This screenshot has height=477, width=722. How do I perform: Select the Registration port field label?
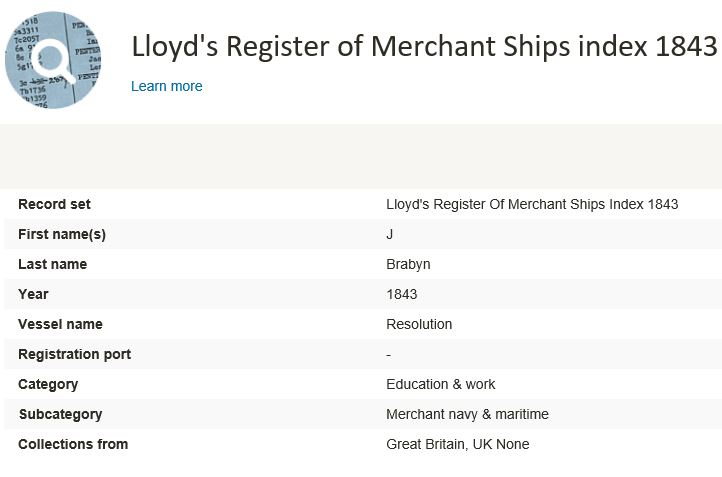click(x=74, y=354)
